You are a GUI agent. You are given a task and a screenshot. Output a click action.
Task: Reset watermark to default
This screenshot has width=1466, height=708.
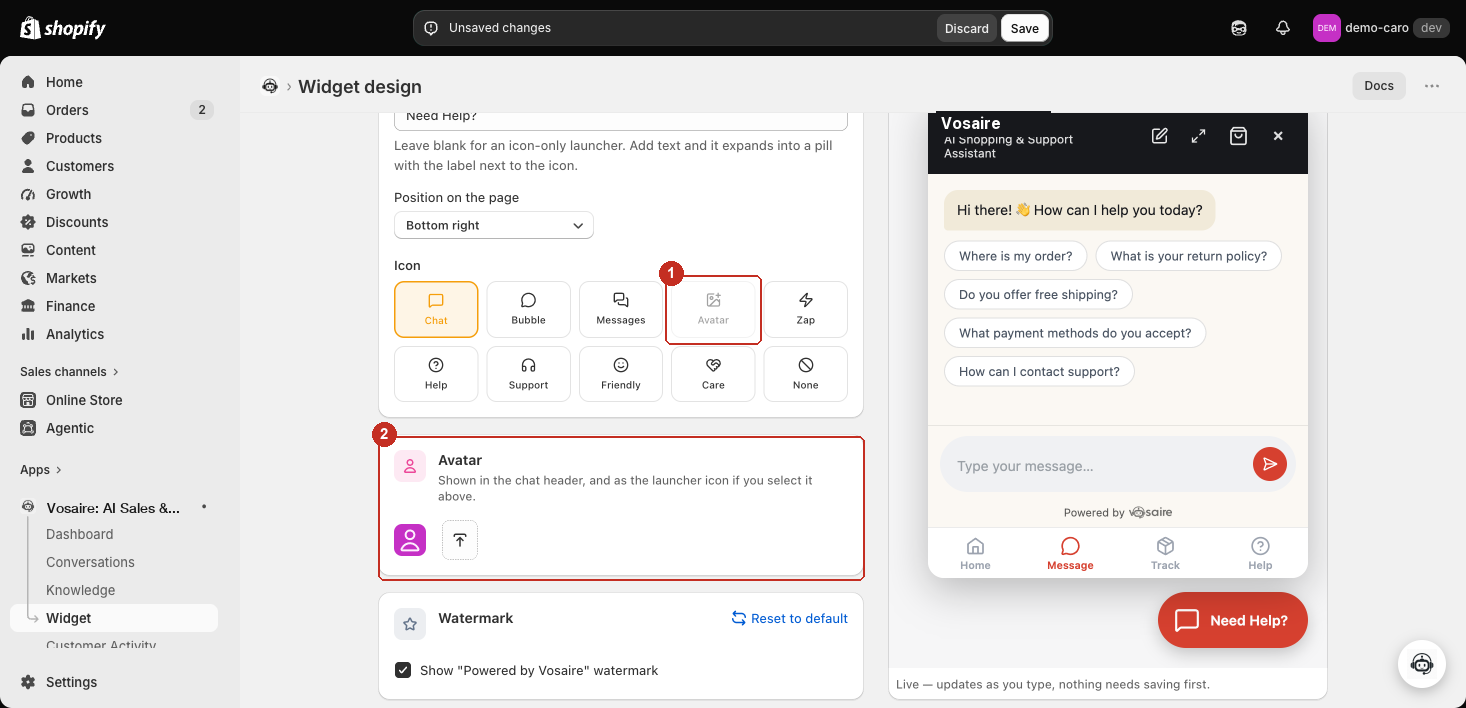pos(790,618)
